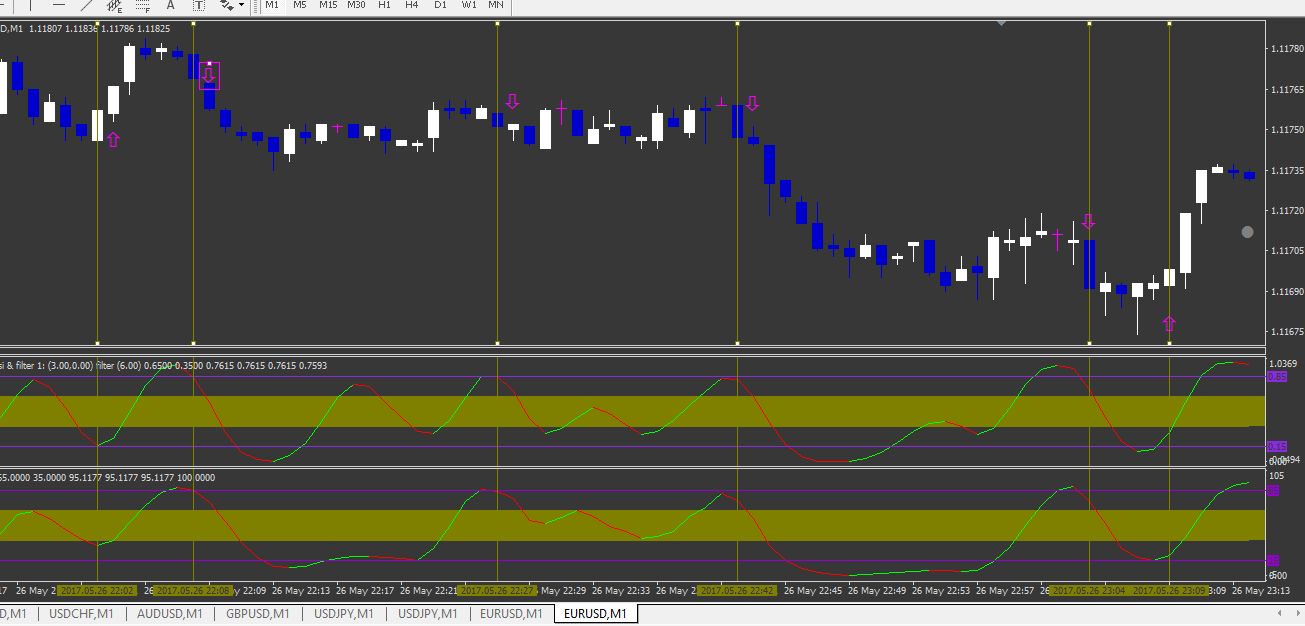
Task: Click the chart shift triangle marker
Action: click(1002, 22)
